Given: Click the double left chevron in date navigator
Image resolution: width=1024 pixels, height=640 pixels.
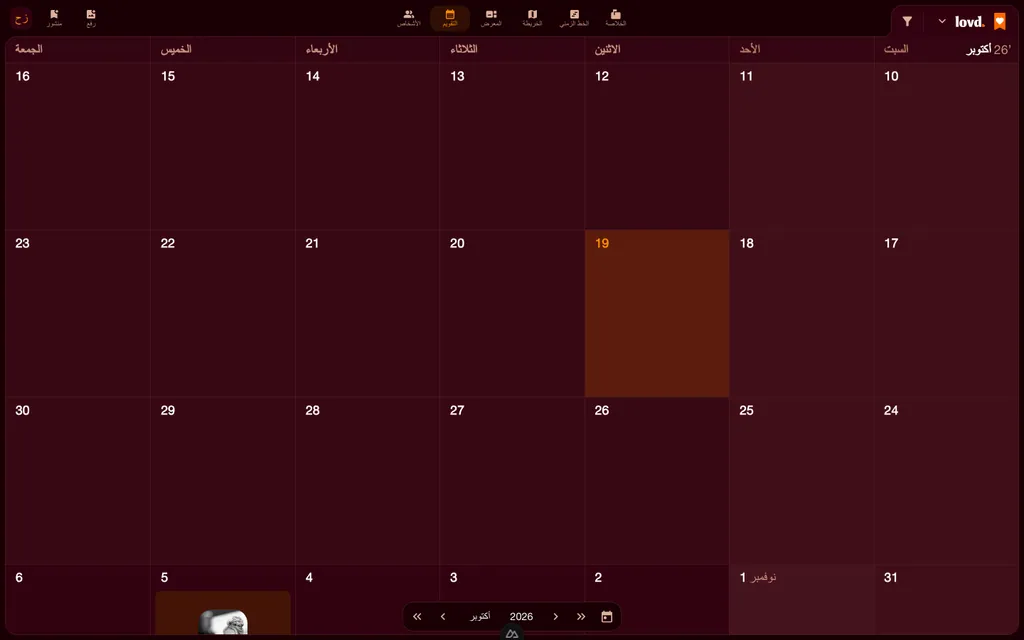Looking at the screenshot, I should coord(417,616).
